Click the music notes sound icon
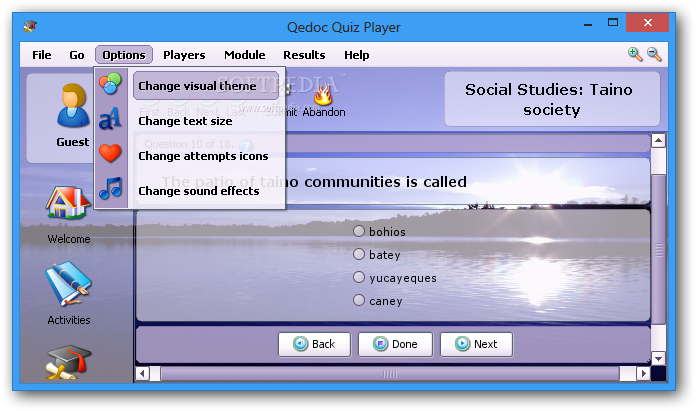 (x=110, y=188)
